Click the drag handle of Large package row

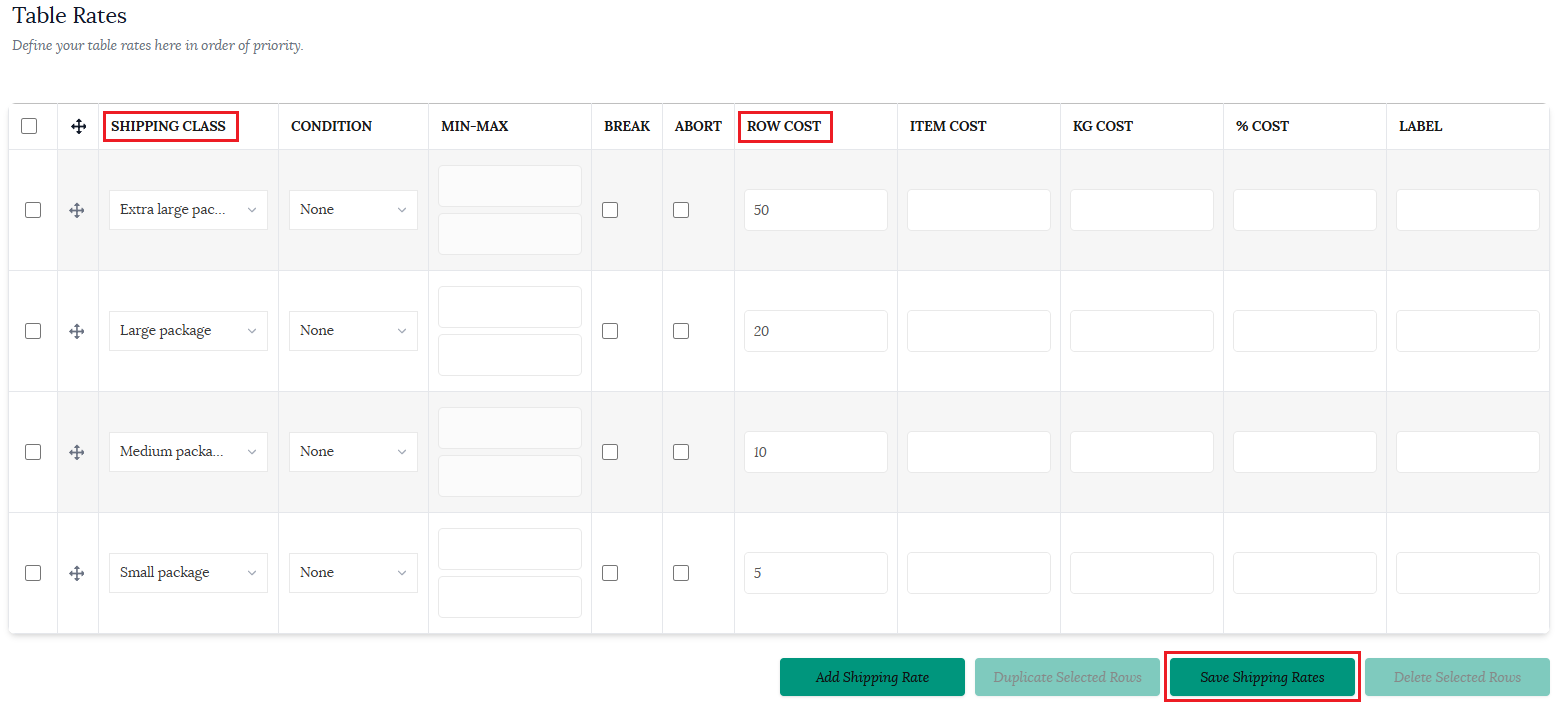77,331
